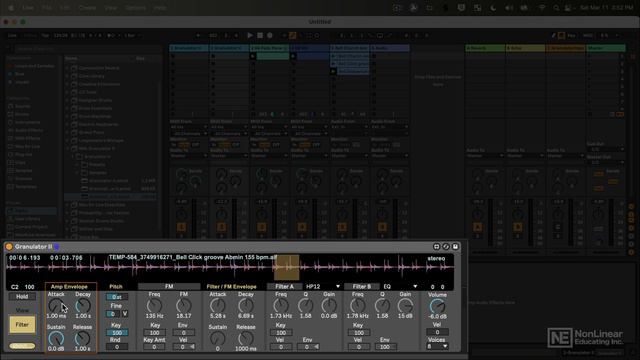Open the Help menu
Viewport: 640px width, 360px height.
[160, 8]
